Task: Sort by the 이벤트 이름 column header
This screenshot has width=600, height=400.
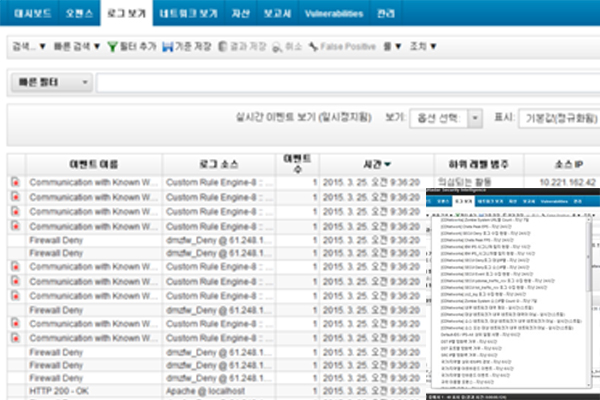Action: [94, 164]
